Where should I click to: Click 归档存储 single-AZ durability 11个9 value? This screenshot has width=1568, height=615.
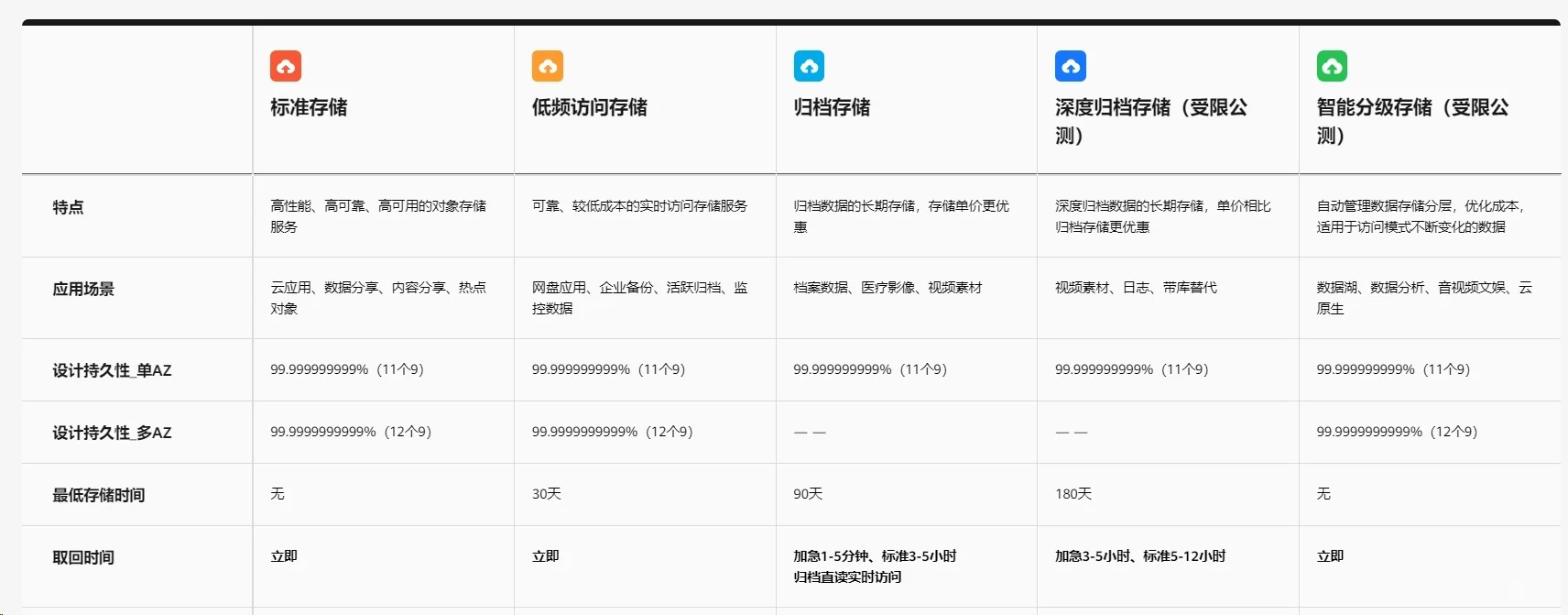pos(870,369)
